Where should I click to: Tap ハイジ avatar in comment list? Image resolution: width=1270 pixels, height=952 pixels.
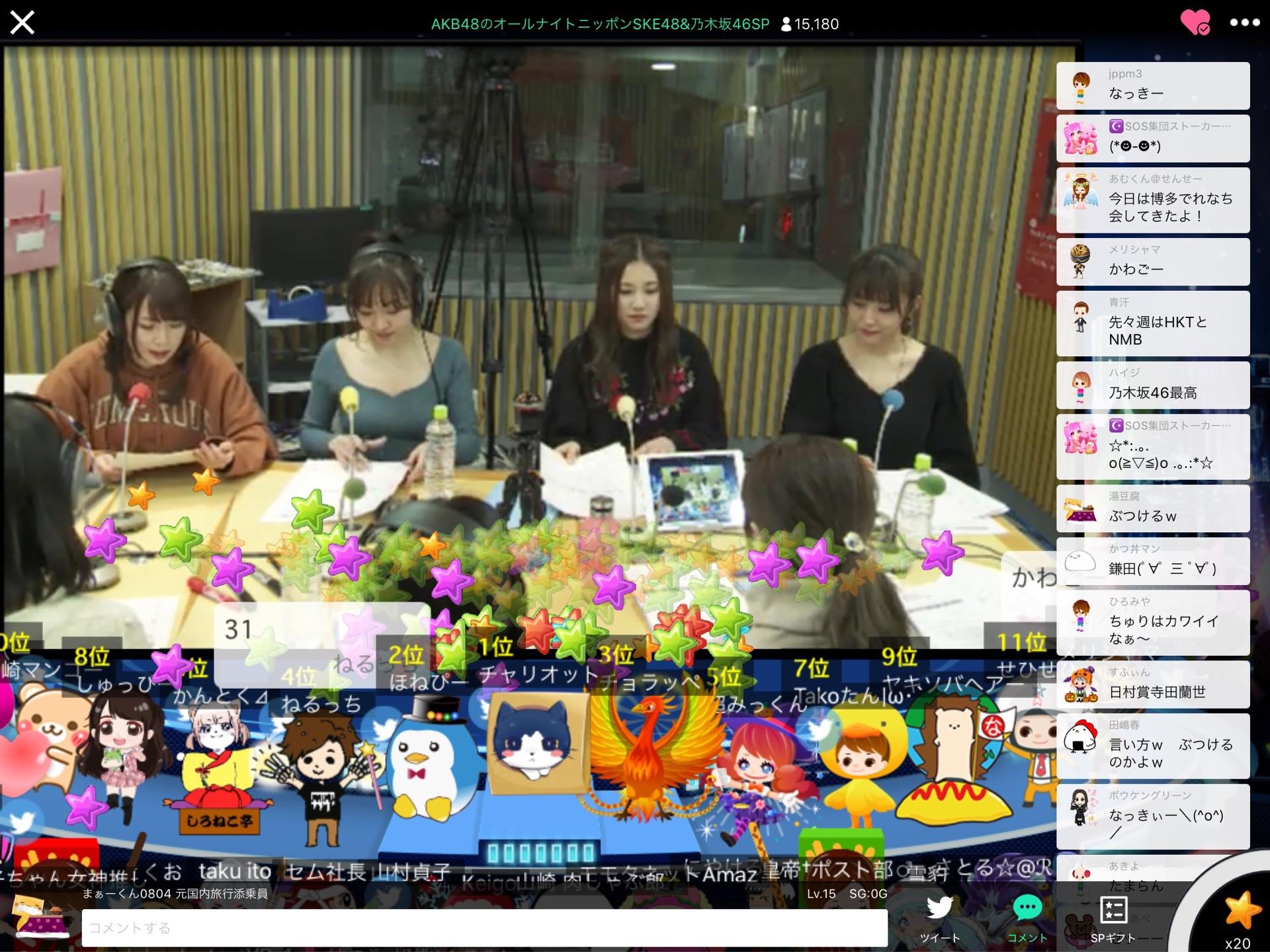(x=1081, y=386)
